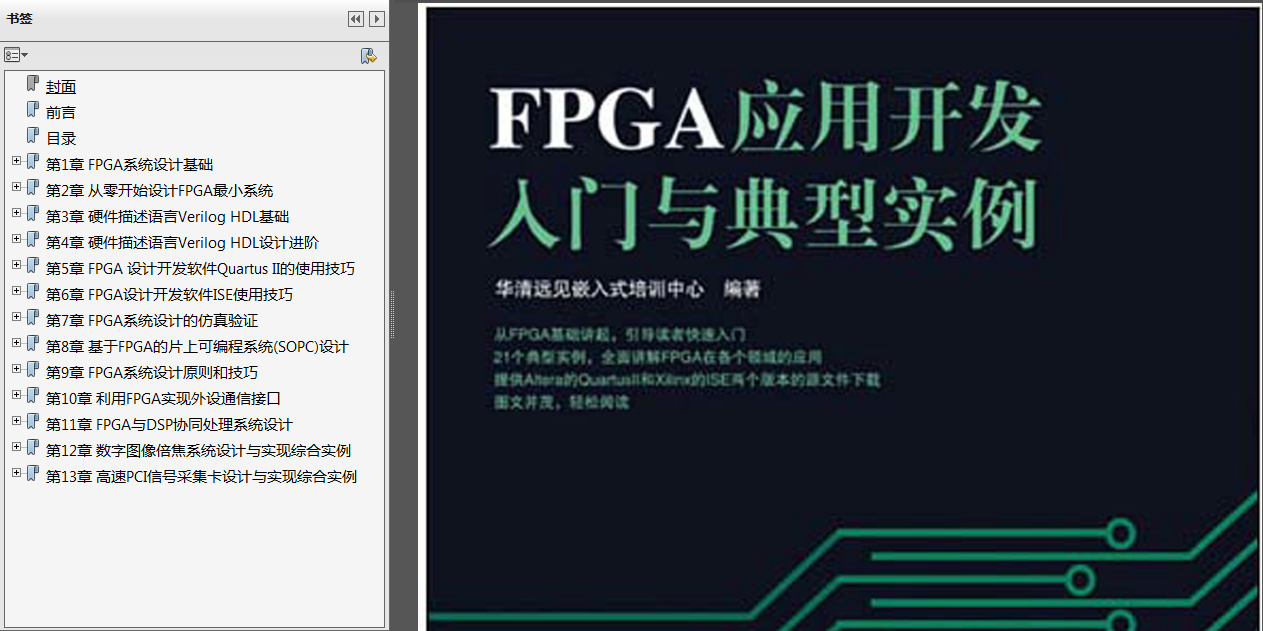Viewport: 1263px width, 631px height.
Task: Click the bookmark icon beside 第7章
Action: tap(33, 318)
